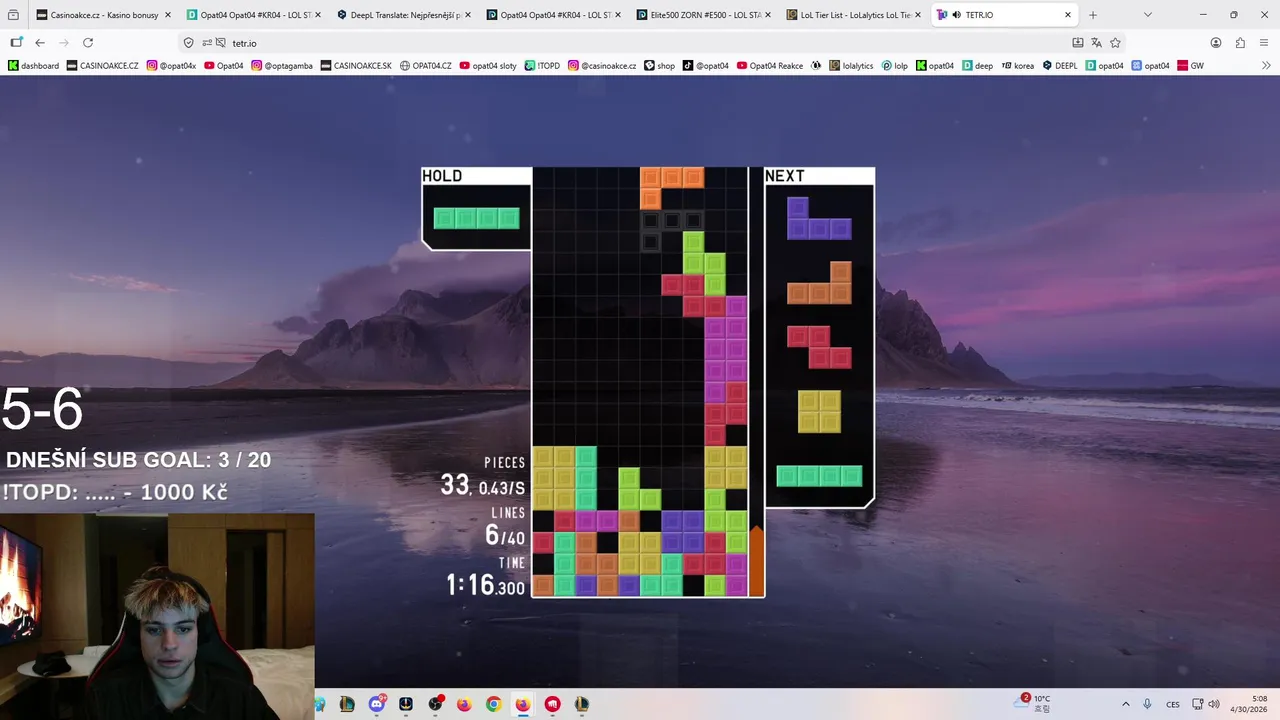The width and height of the screenshot is (1280, 720).
Task: Click the microphone tray icon
Action: pyautogui.click(x=1147, y=704)
